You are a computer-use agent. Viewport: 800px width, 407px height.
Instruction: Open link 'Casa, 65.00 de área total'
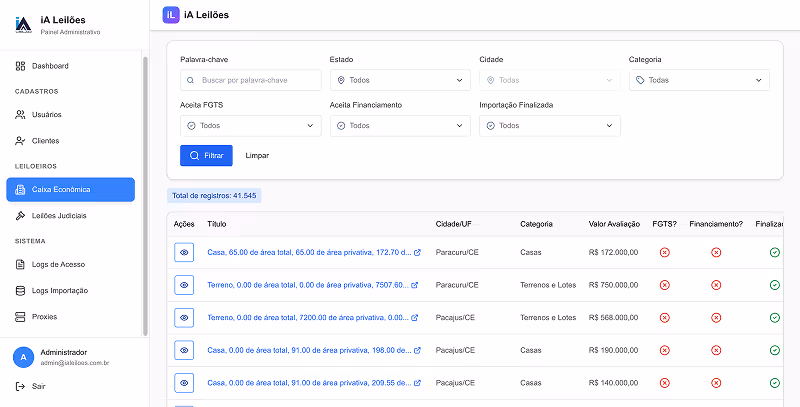(x=309, y=252)
